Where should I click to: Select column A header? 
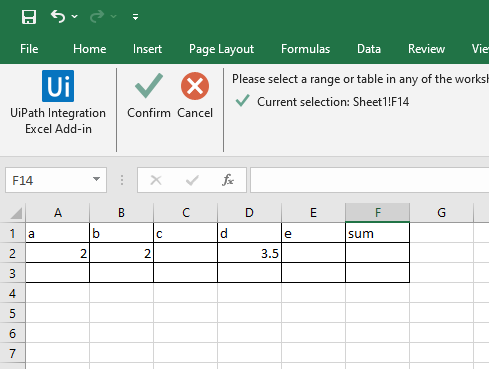pos(58,213)
